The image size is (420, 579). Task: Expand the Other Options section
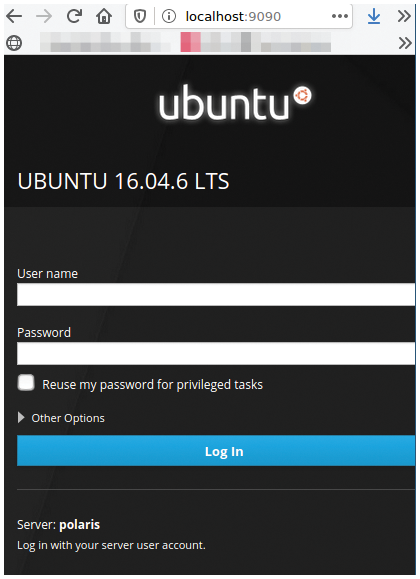click(x=61, y=418)
